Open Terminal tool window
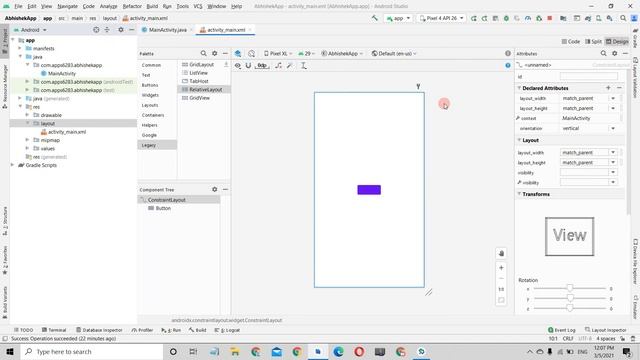 [54, 330]
